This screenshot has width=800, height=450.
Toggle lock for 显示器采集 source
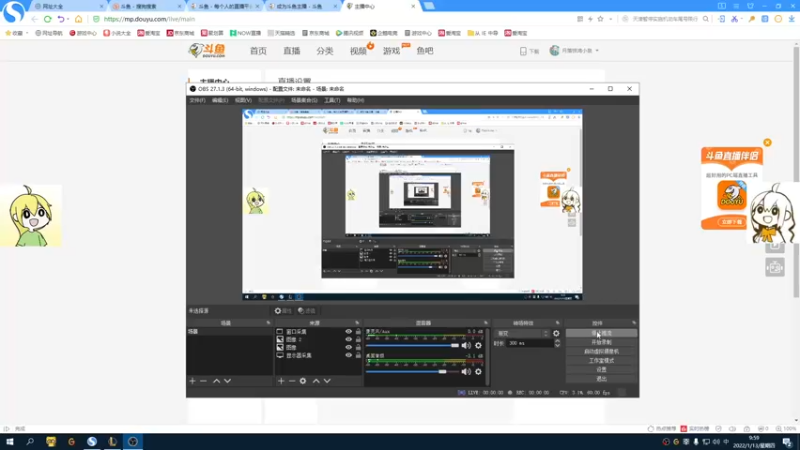click(x=358, y=355)
